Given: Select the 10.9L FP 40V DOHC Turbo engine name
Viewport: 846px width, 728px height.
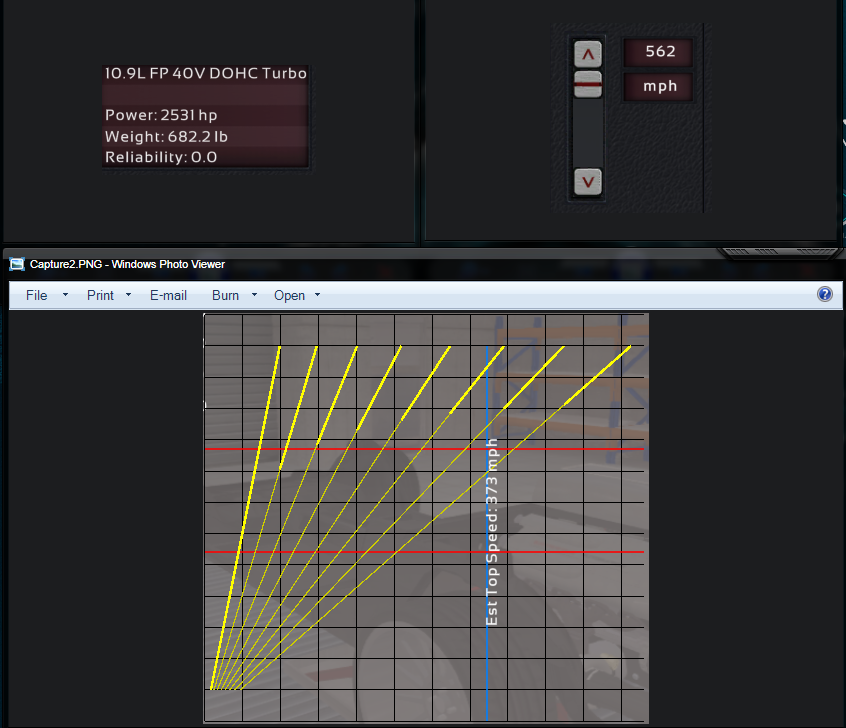Looking at the screenshot, I should 206,73.
